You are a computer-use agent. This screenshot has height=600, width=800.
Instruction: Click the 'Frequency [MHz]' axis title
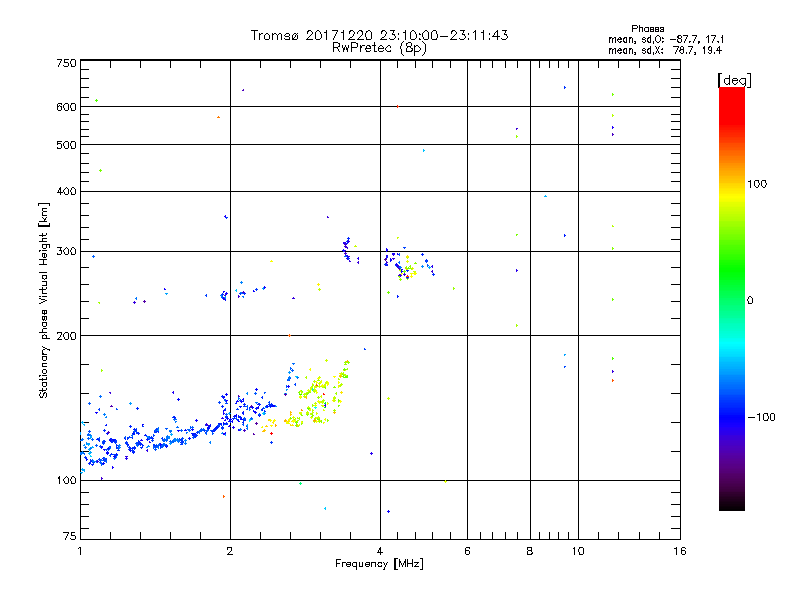(x=379, y=564)
